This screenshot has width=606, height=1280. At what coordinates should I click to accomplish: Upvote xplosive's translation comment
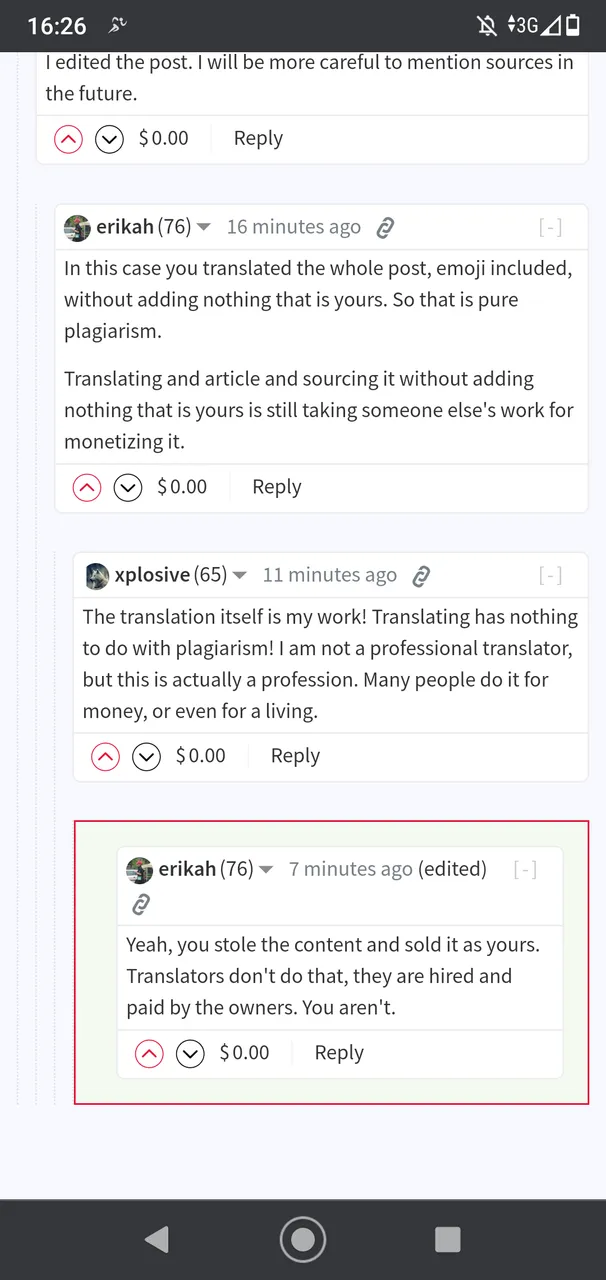click(x=105, y=757)
